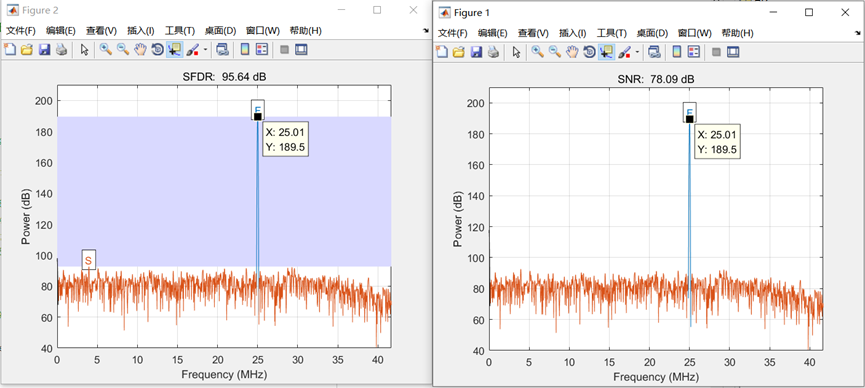Open 桌面(D) menu in Figure 1
The width and height of the screenshot is (865, 388).
point(653,33)
